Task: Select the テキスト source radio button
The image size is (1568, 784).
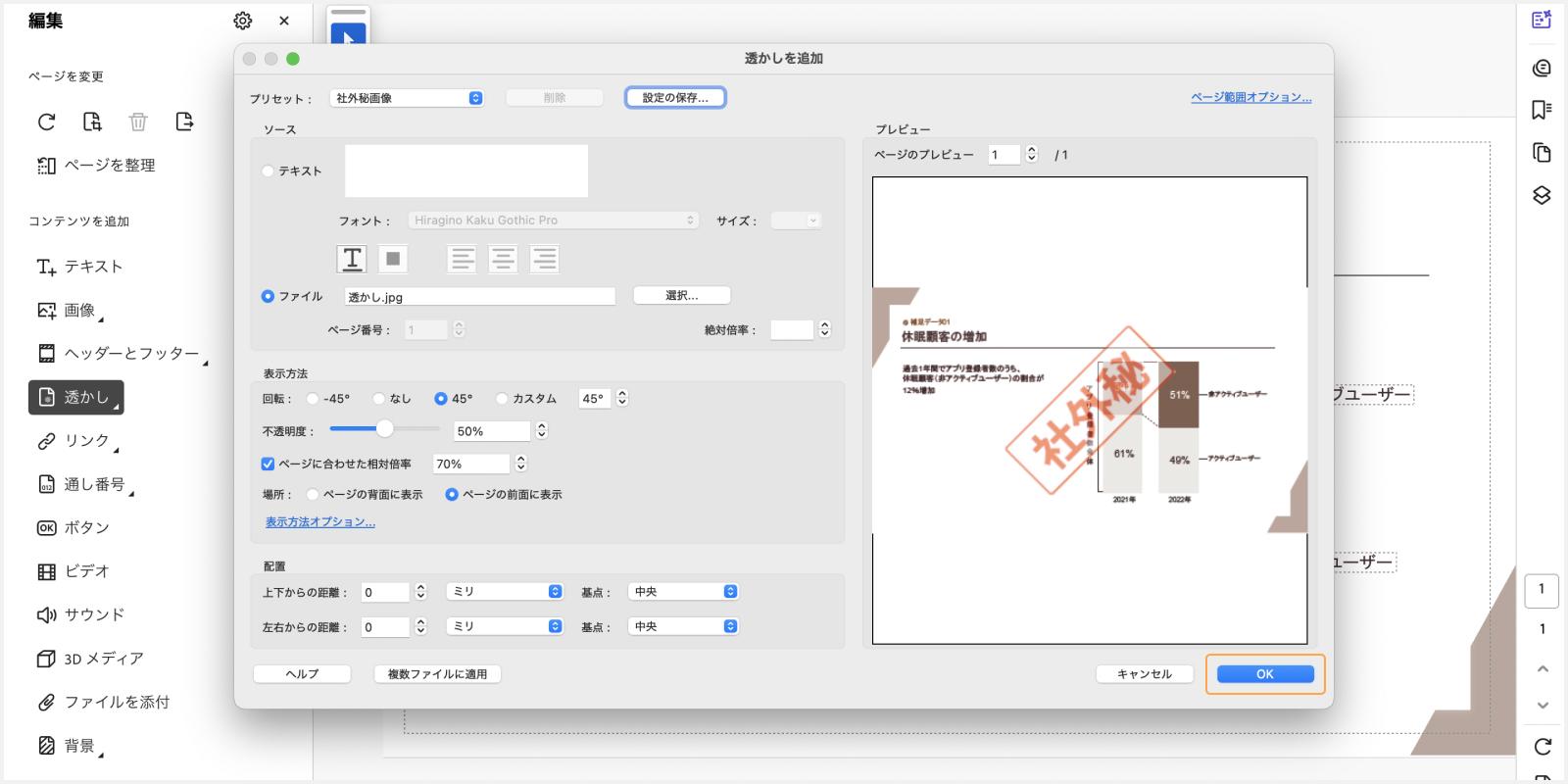Action: [268, 171]
